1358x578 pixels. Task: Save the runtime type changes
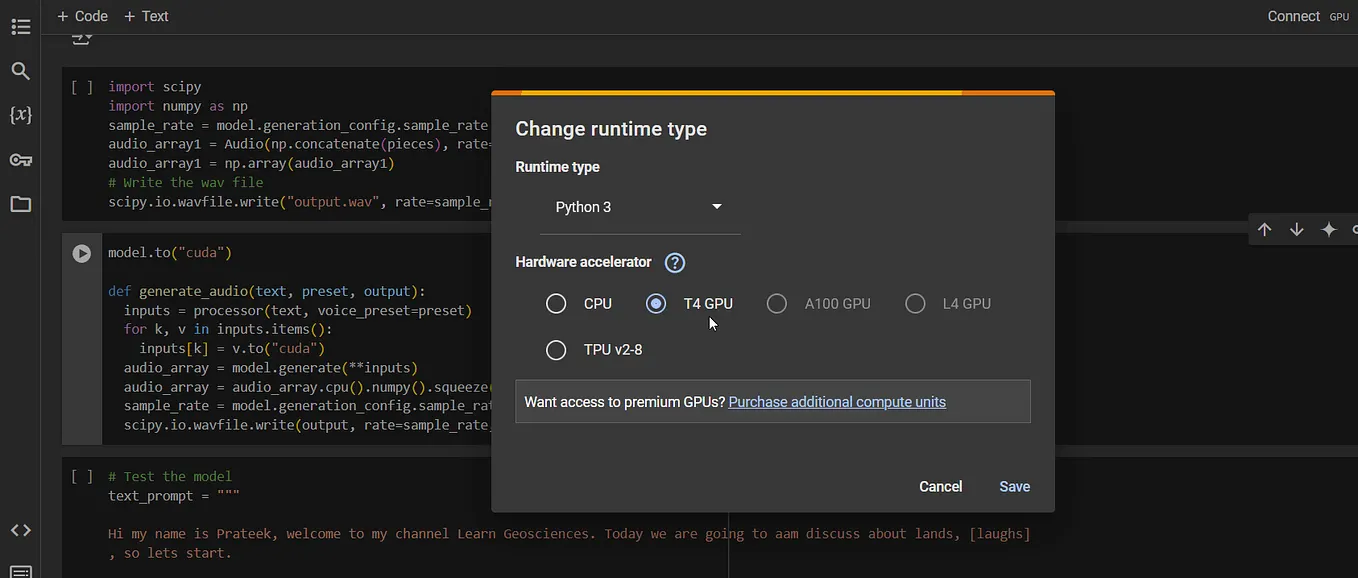(1014, 486)
